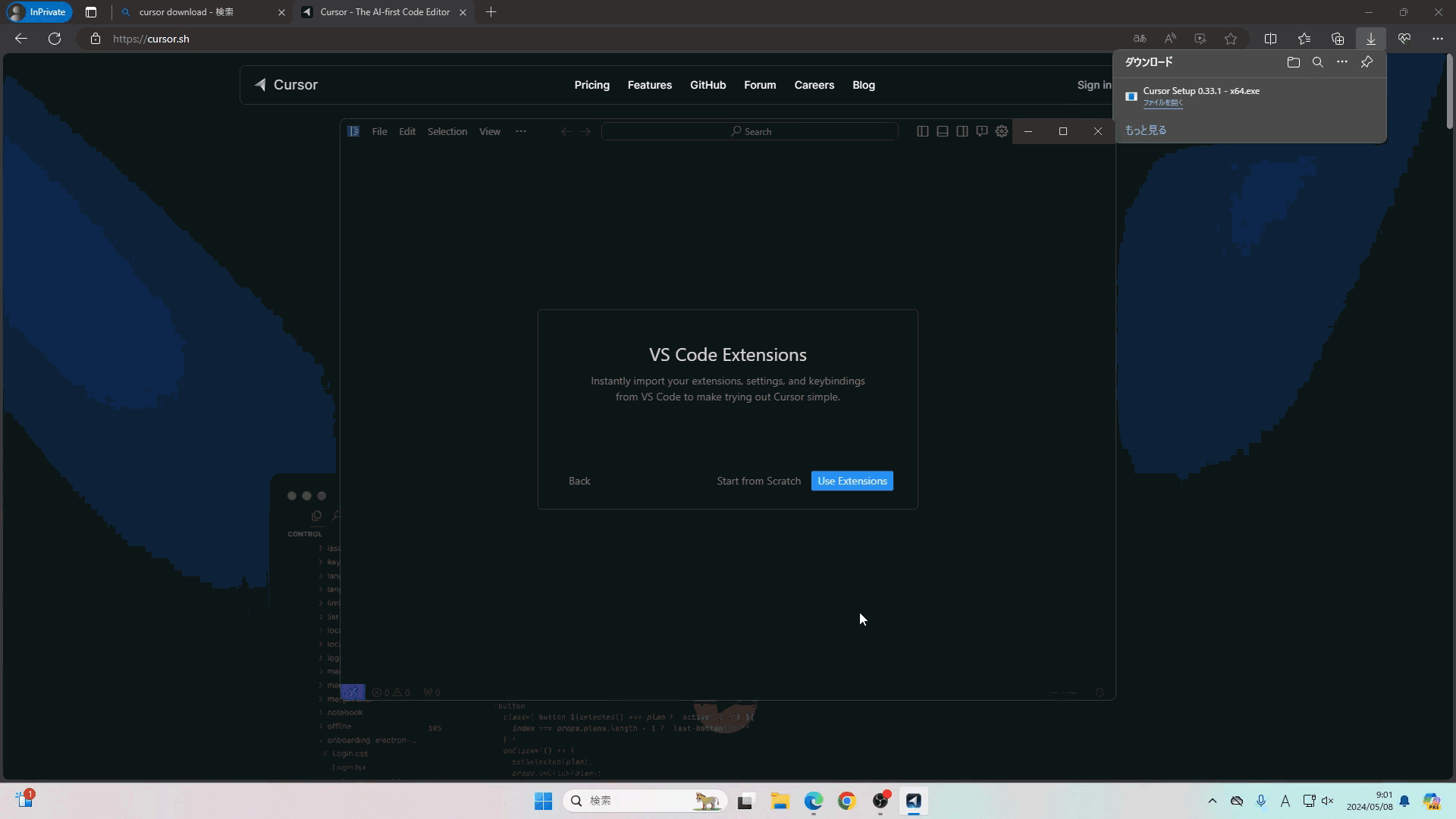Close the Cursor AI-first Code Editor tab
The image size is (1456, 819).
463,12
